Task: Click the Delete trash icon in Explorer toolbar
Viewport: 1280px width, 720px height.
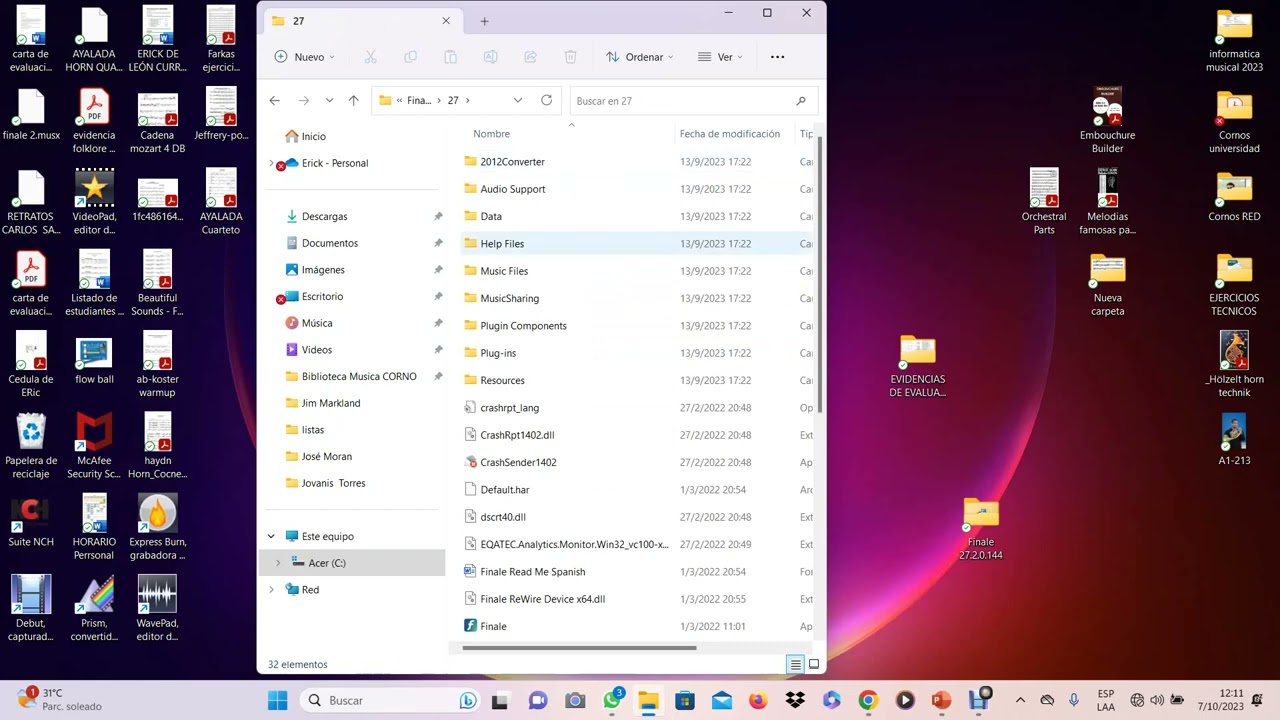Action: point(570,57)
